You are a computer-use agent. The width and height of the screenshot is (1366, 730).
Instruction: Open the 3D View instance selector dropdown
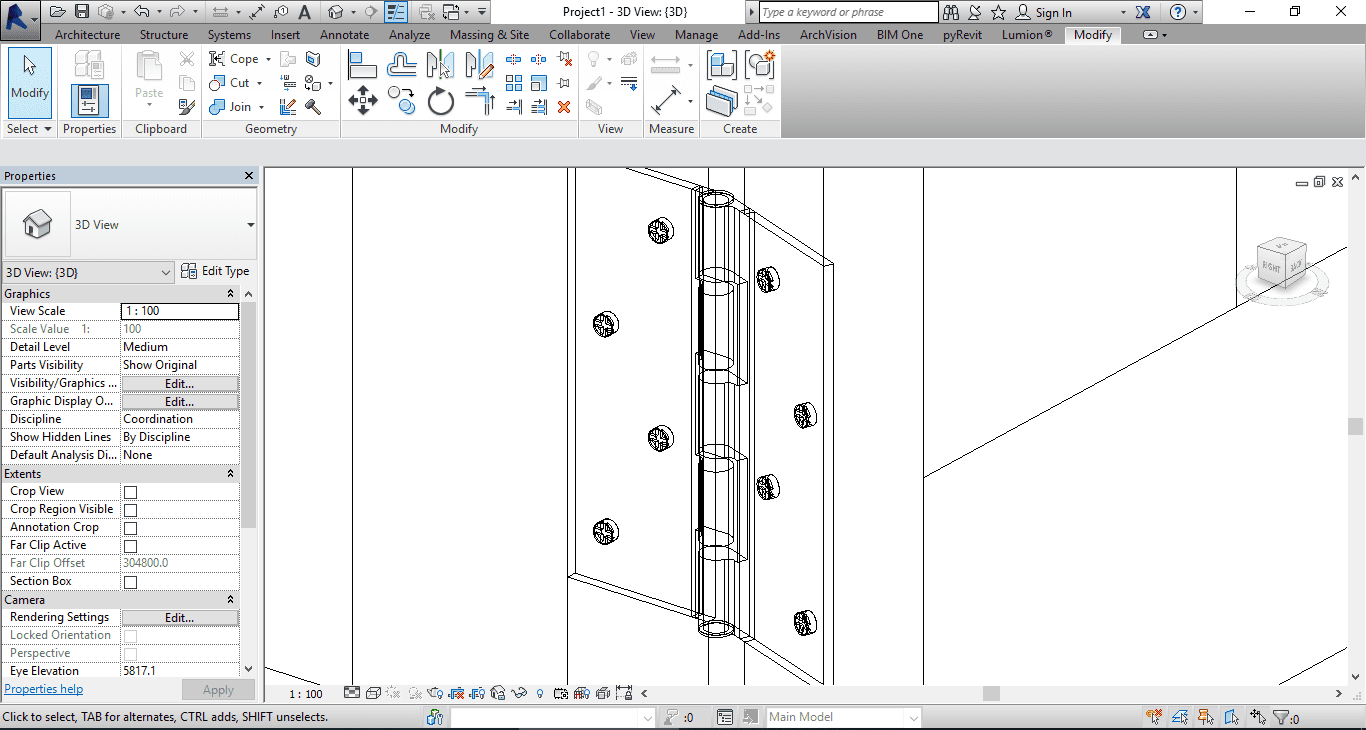89,273
